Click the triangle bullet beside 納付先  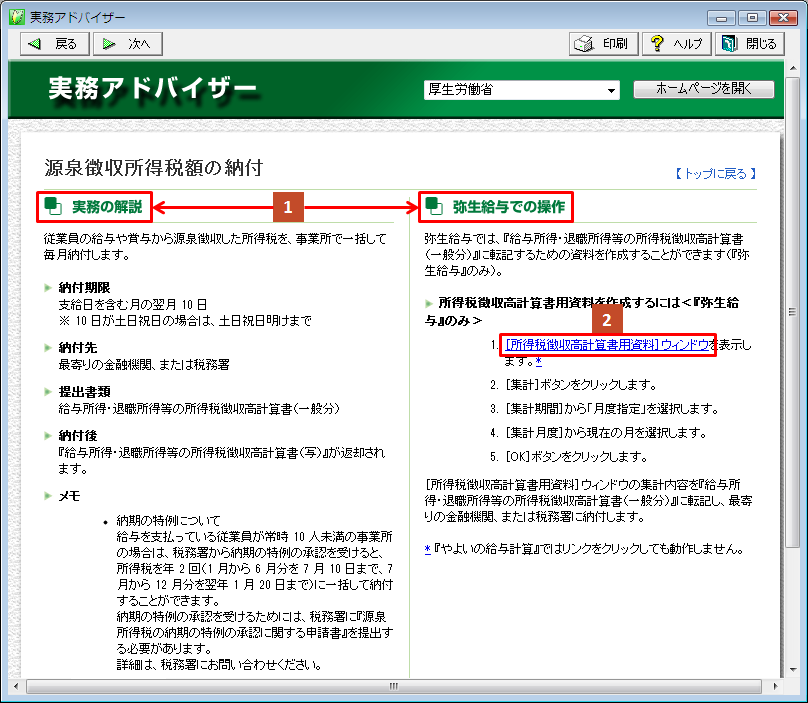click(x=48, y=348)
